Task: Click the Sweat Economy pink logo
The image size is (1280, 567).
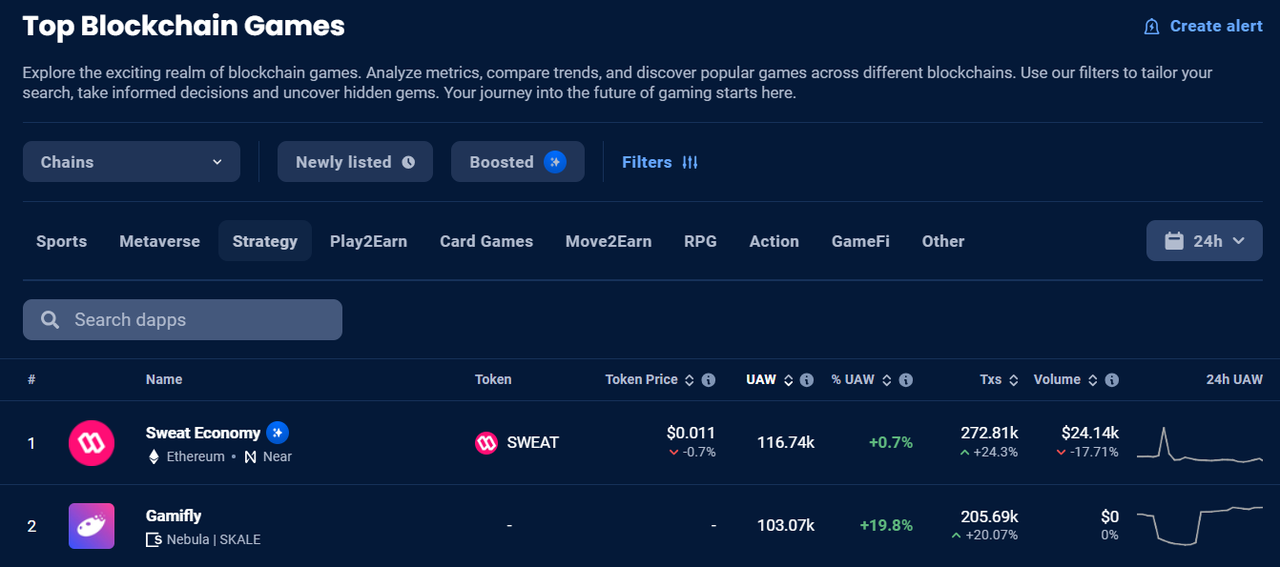Action: click(x=91, y=442)
